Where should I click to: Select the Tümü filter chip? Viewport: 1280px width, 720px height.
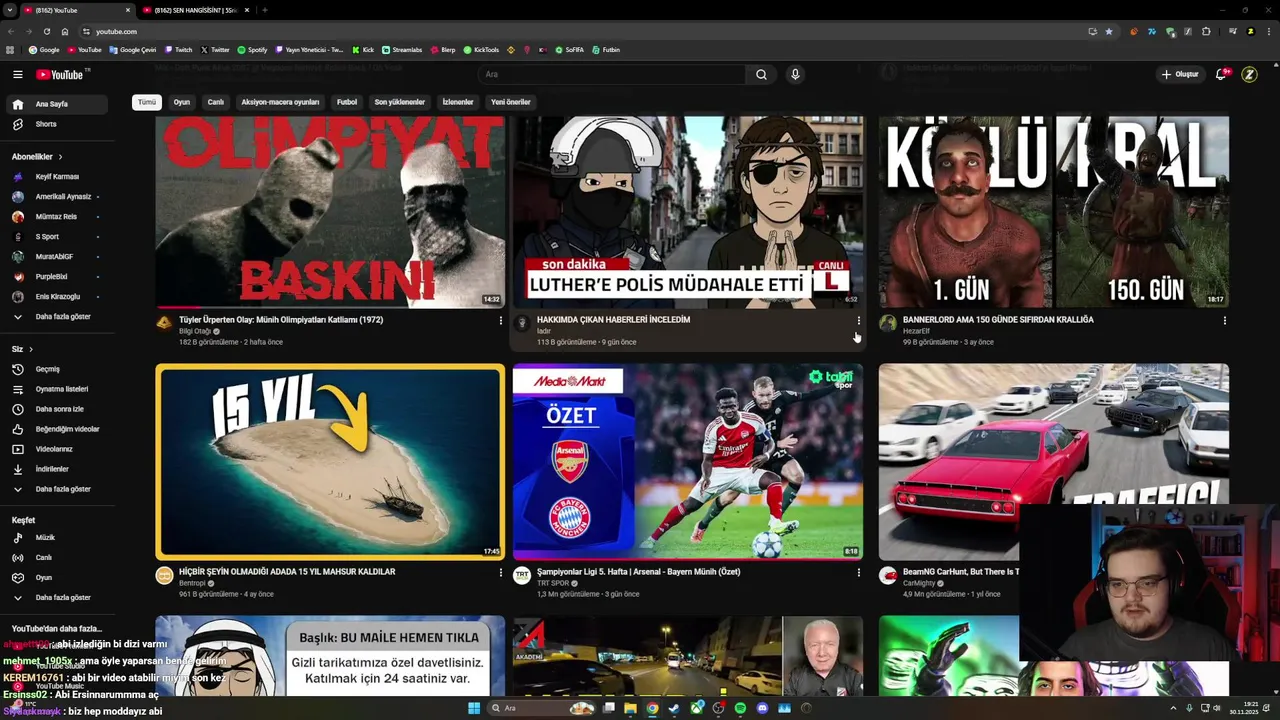point(147,102)
